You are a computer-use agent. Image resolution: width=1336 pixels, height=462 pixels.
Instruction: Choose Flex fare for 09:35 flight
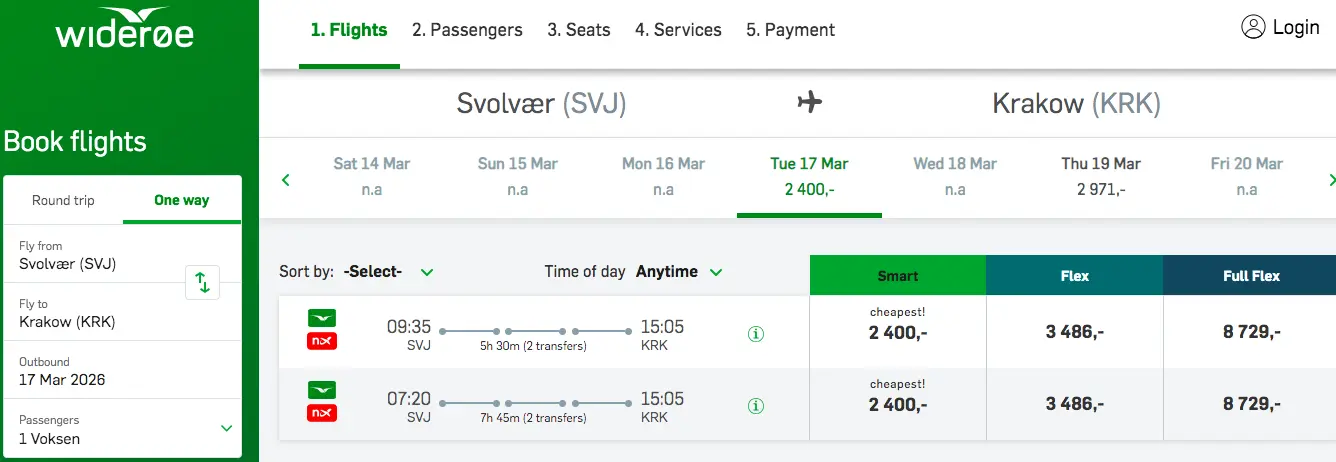tap(1074, 332)
